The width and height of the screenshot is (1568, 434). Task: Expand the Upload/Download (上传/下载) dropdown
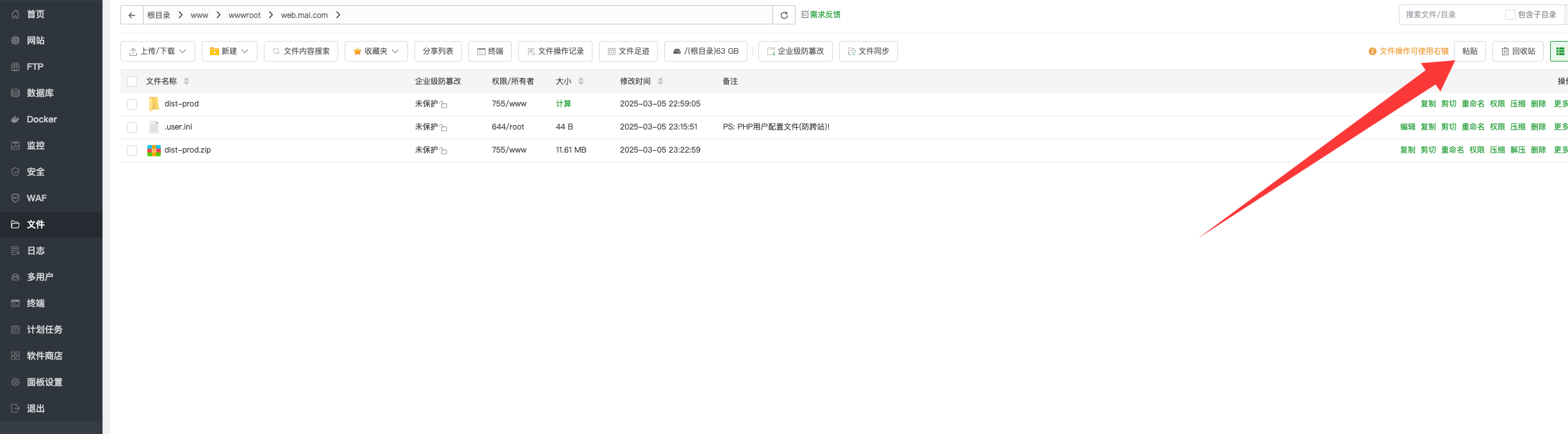click(158, 51)
